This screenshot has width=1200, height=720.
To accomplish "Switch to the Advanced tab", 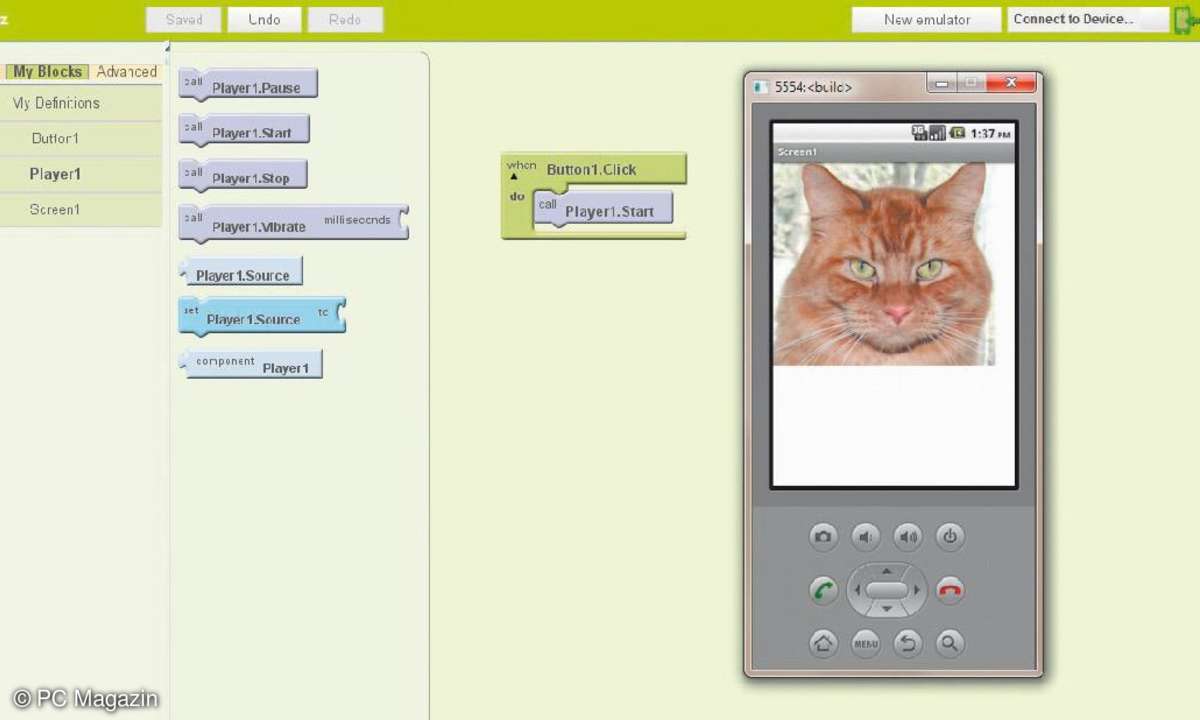I will click(127, 72).
